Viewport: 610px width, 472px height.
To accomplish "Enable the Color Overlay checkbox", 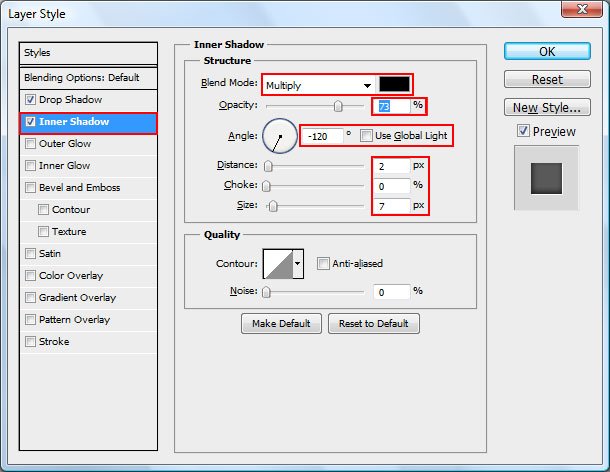I will pyautogui.click(x=30, y=275).
